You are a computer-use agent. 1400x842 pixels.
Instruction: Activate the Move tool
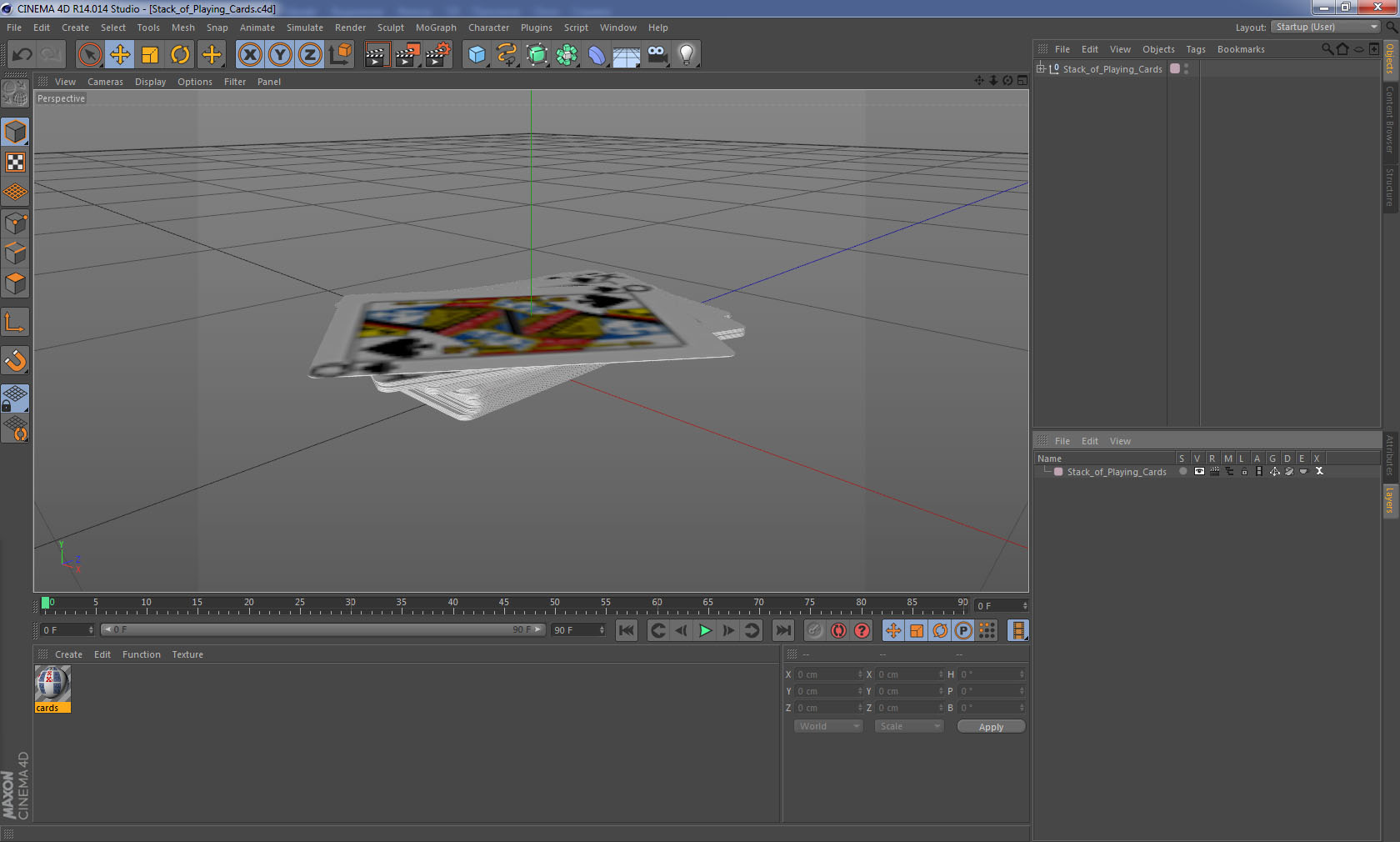click(x=120, y=55)
